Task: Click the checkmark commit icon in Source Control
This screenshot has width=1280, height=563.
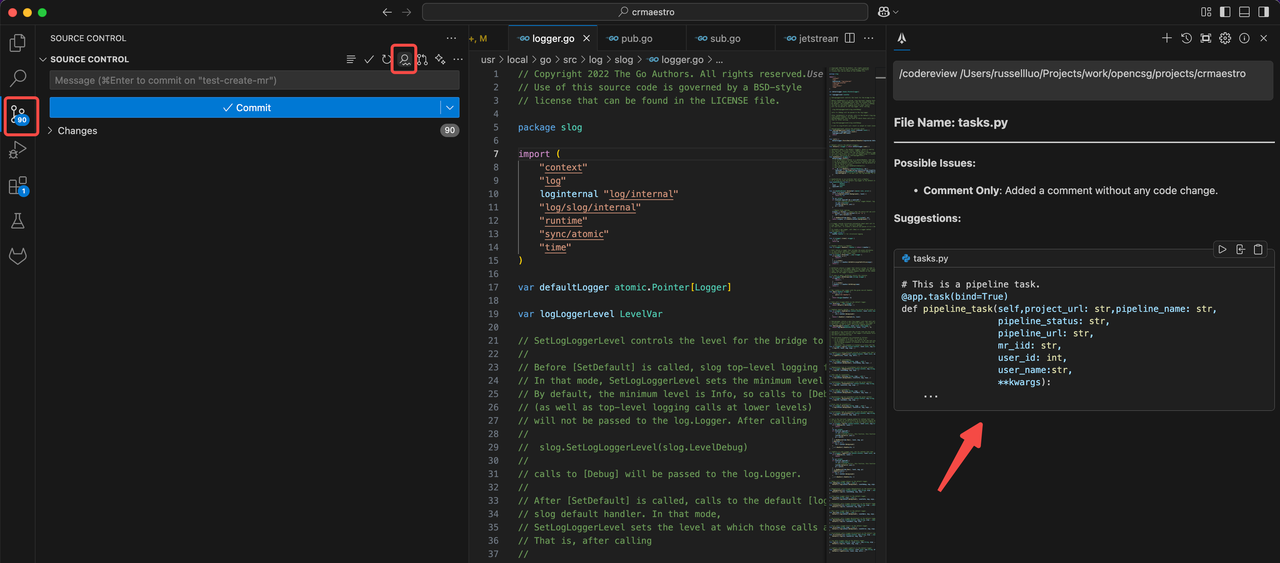Action: (369, 60)
